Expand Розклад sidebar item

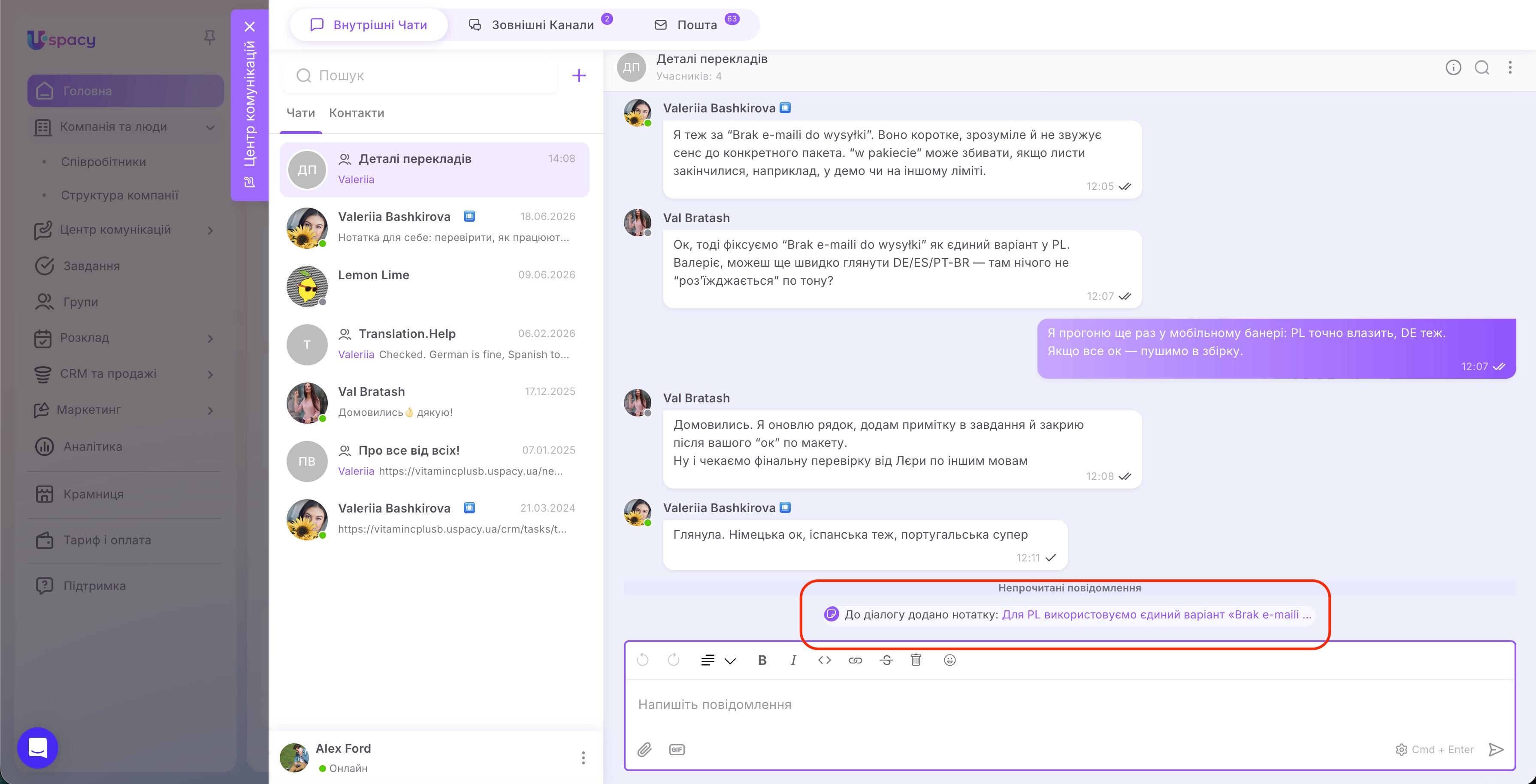210,338
